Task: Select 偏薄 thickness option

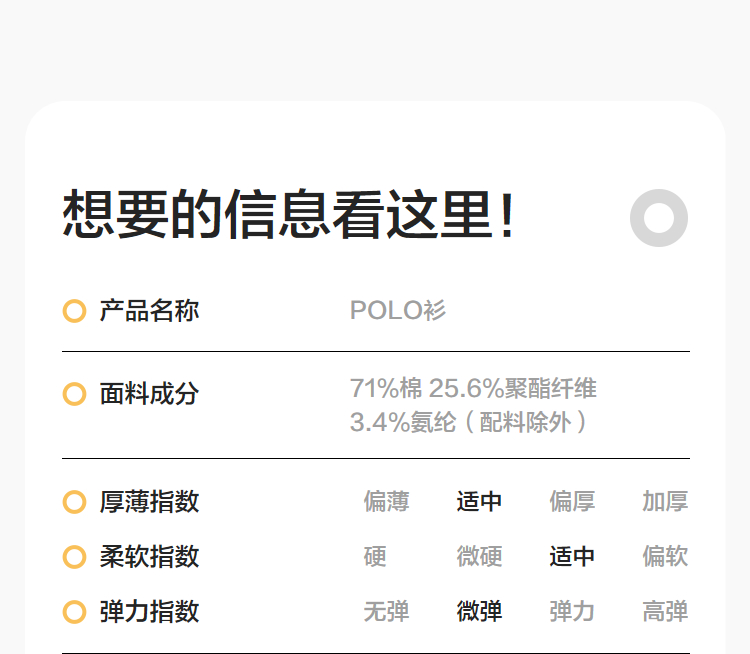Action: (x=386, y=502)
